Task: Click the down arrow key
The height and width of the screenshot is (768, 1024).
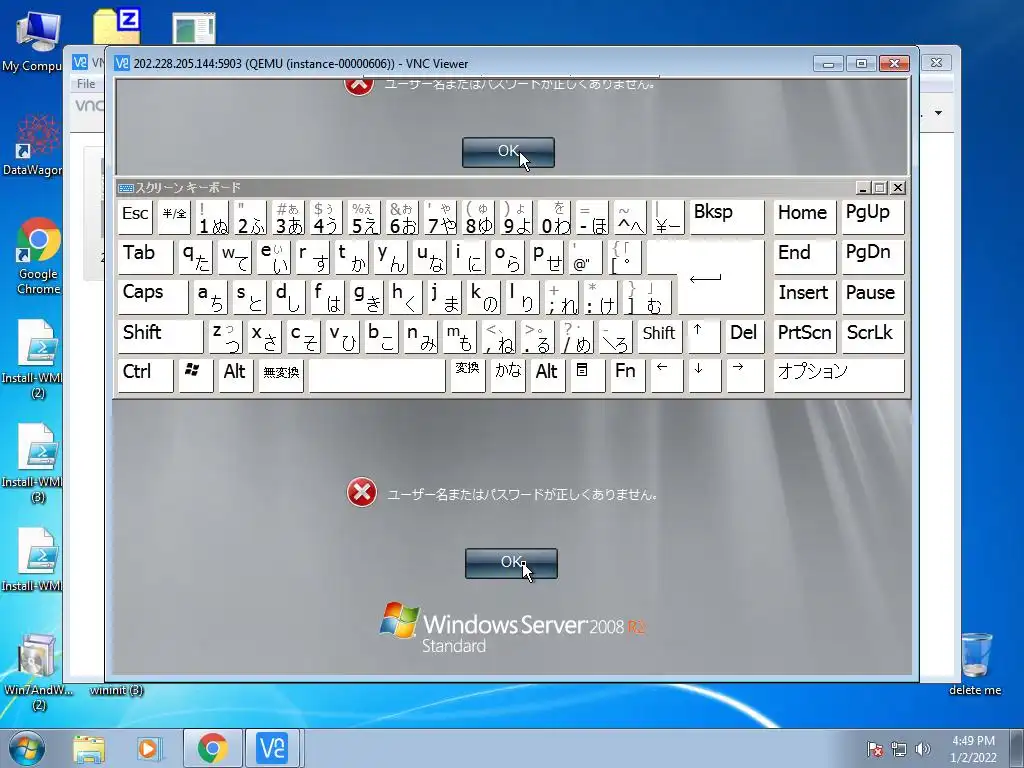Action: [x=704, y=376]
